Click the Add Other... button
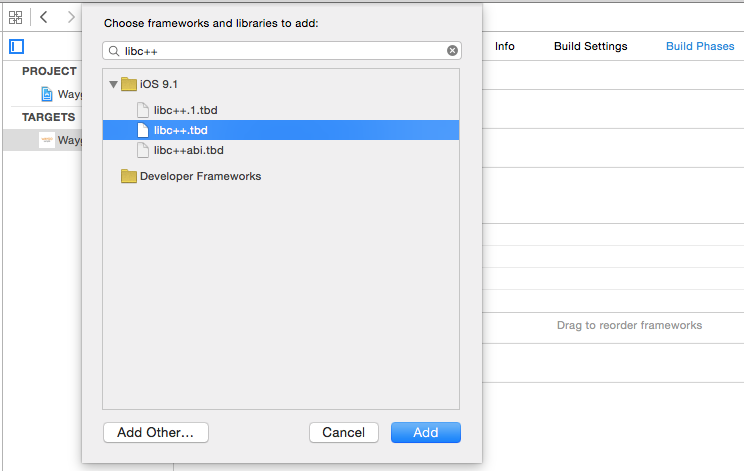This screenshot has width=744, height=471. (156, 433)
